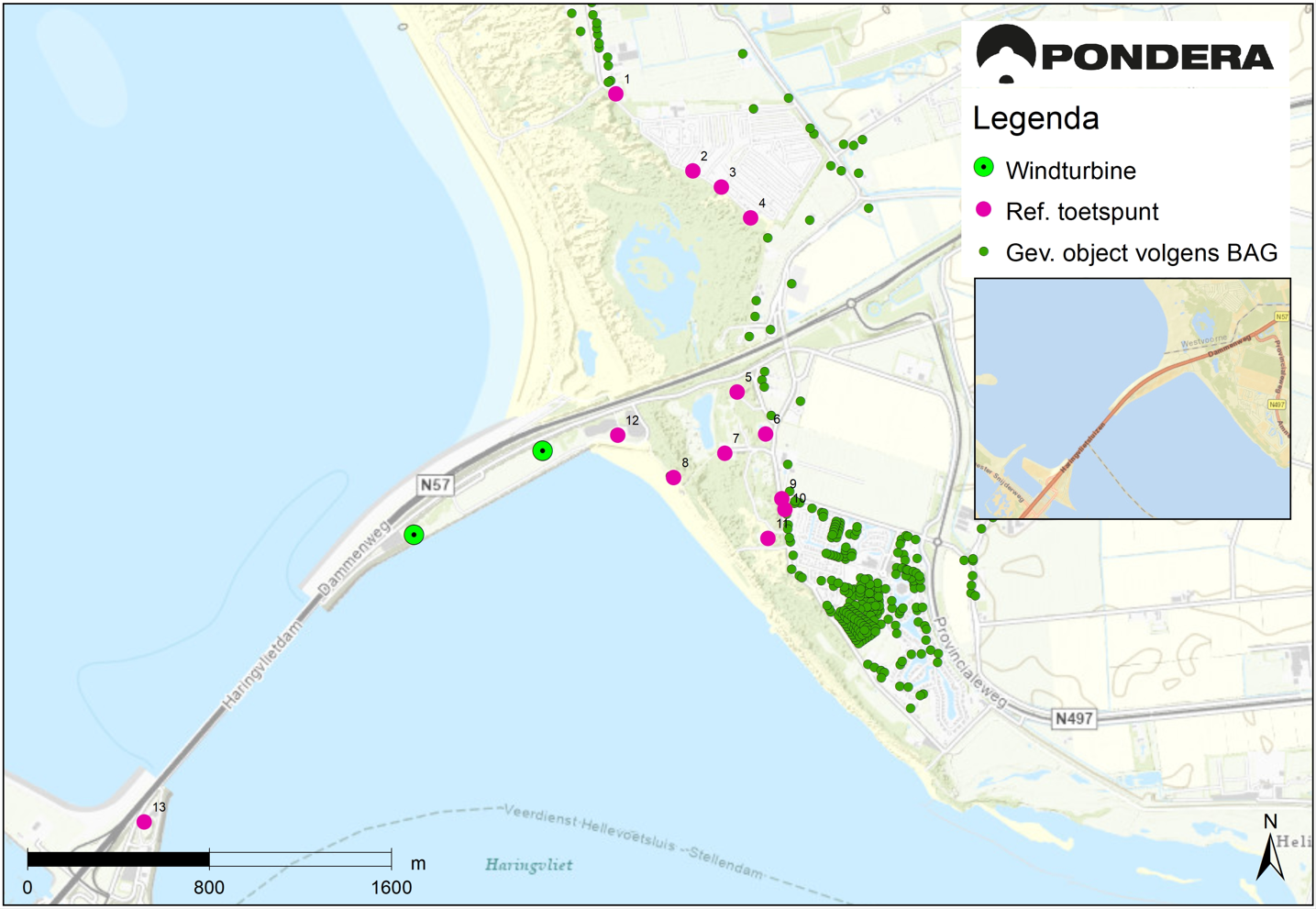Click wind turbine marker nearest reference point 12
Viewport: 1316px width, 909px height.
click(x=543, y=450)
